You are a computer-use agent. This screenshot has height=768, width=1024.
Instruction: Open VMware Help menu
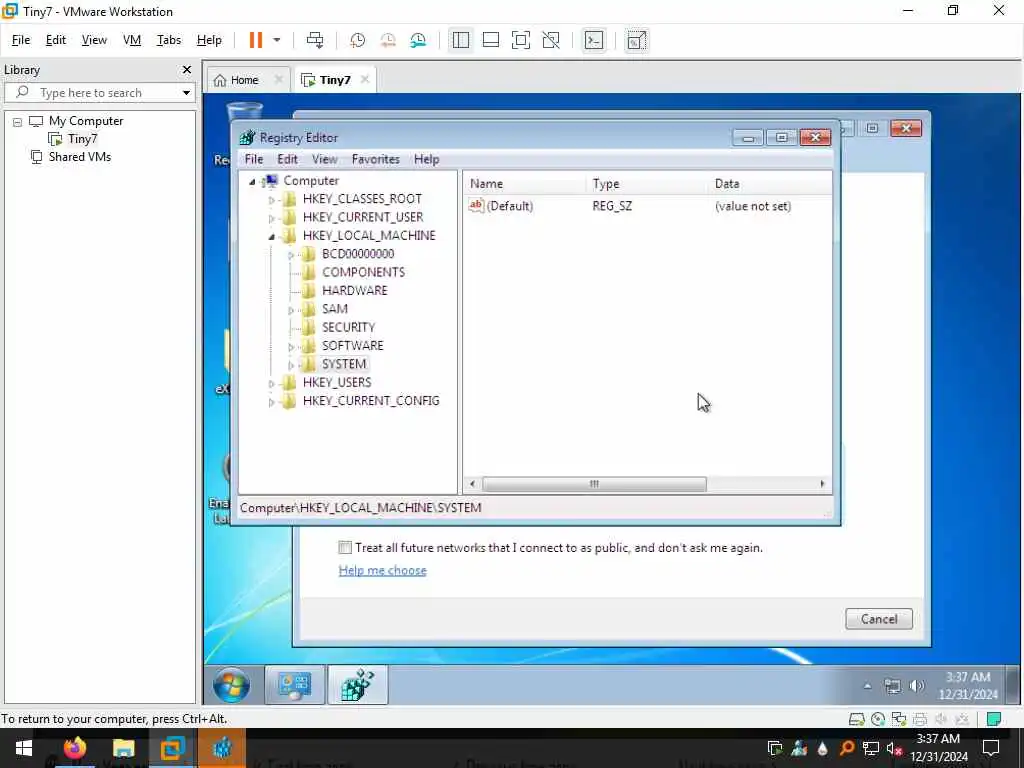[209, 40]
